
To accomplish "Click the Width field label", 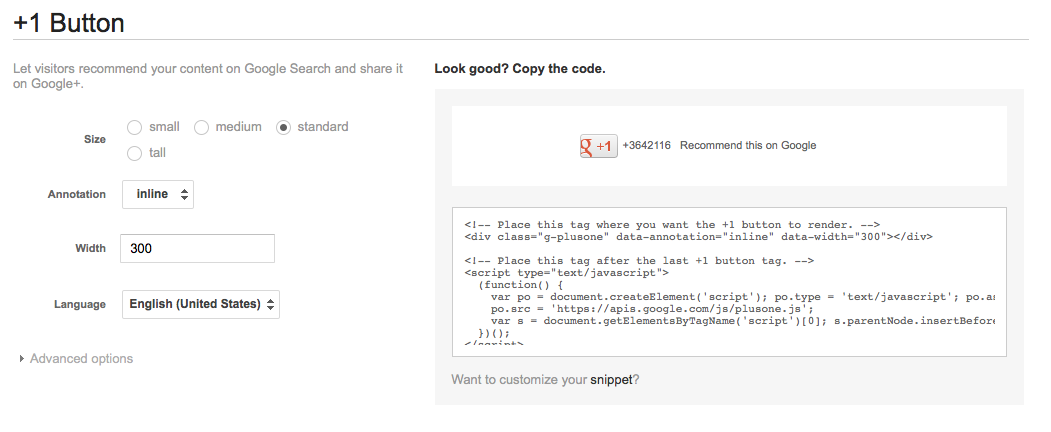I will click(90, 248).
